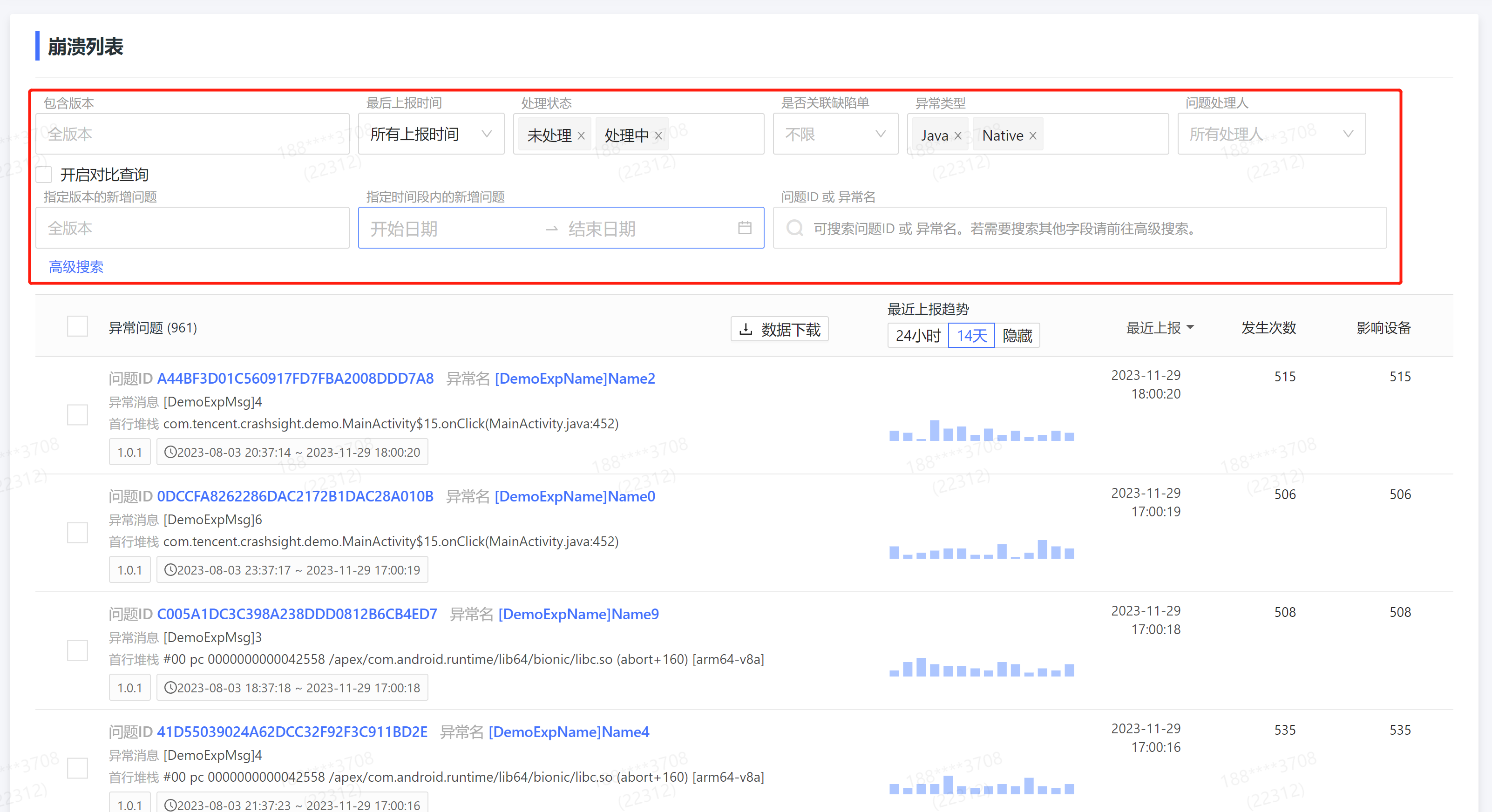Click clock icon for 18:37:18 time range

pos(170,687)
